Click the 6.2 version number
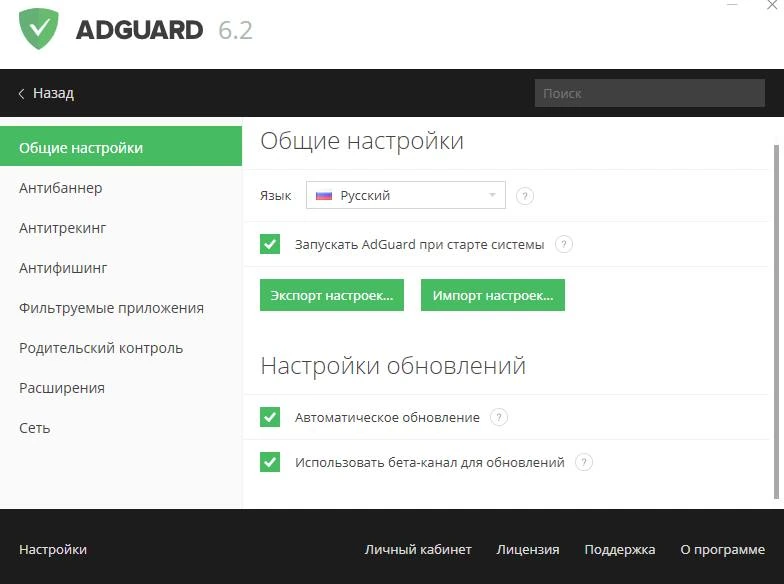The width and height of the screenshot is (784, 584). (236, 30)
